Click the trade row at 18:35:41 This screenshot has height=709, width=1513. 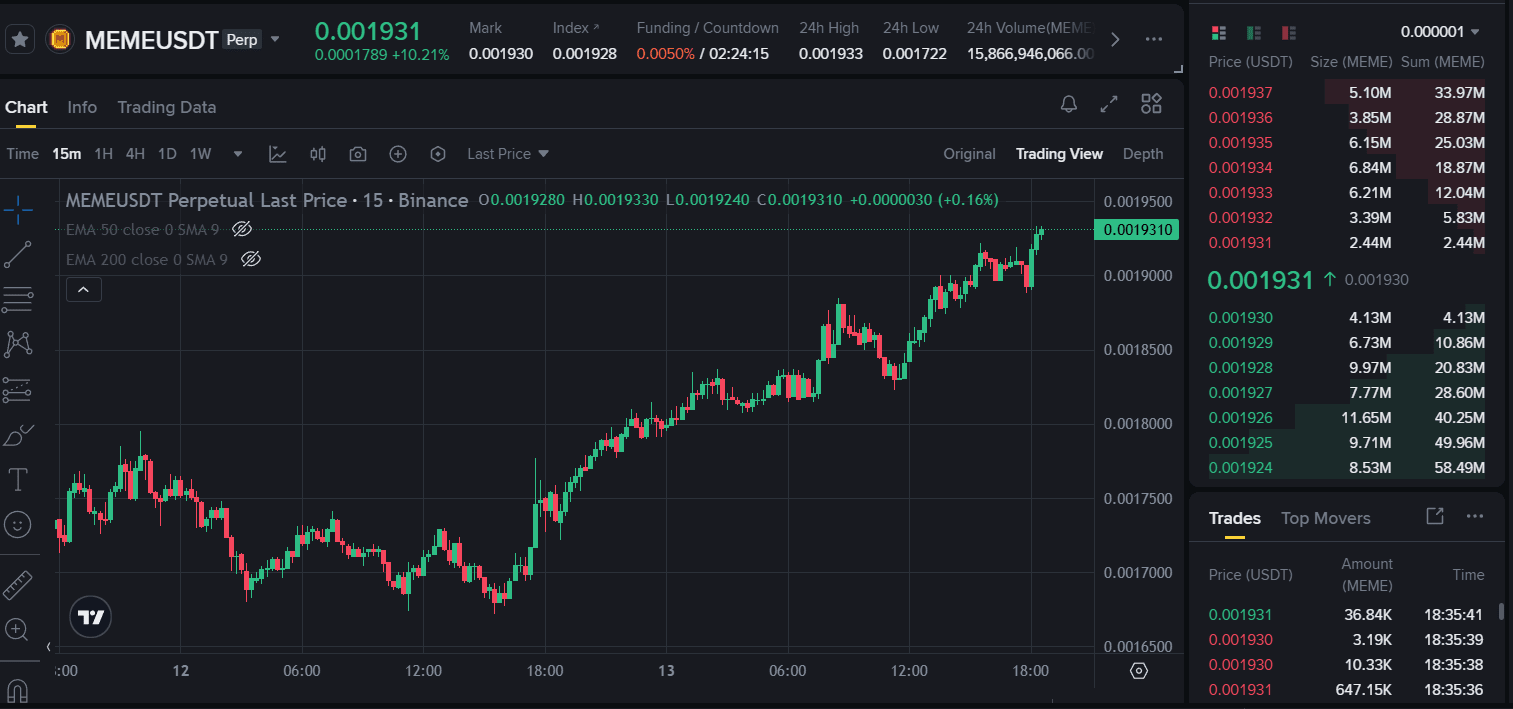pyautogui.click(x=1347, y=615)
